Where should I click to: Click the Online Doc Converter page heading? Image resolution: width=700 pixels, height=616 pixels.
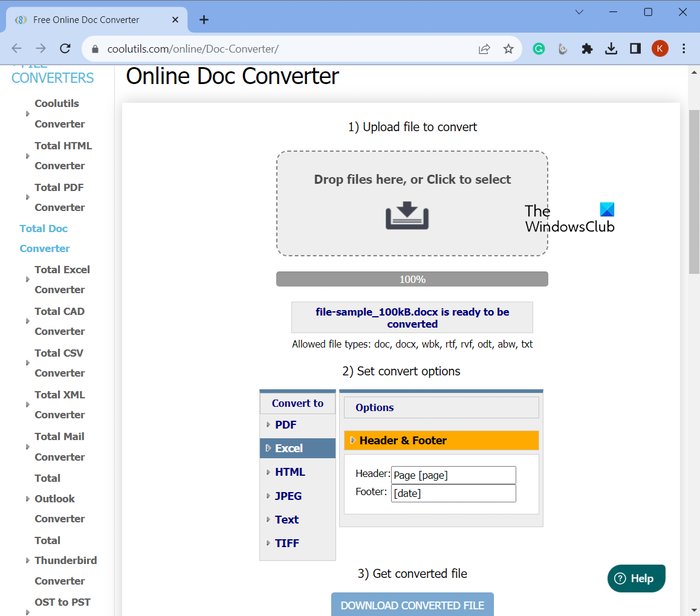click(232, 76)
